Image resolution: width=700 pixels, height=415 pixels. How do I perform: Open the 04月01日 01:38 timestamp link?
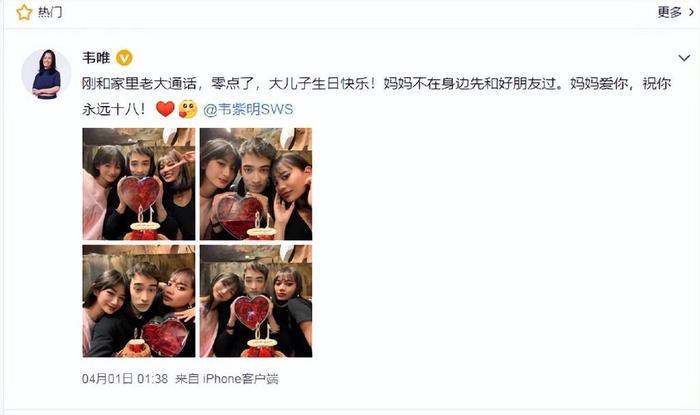125,379
